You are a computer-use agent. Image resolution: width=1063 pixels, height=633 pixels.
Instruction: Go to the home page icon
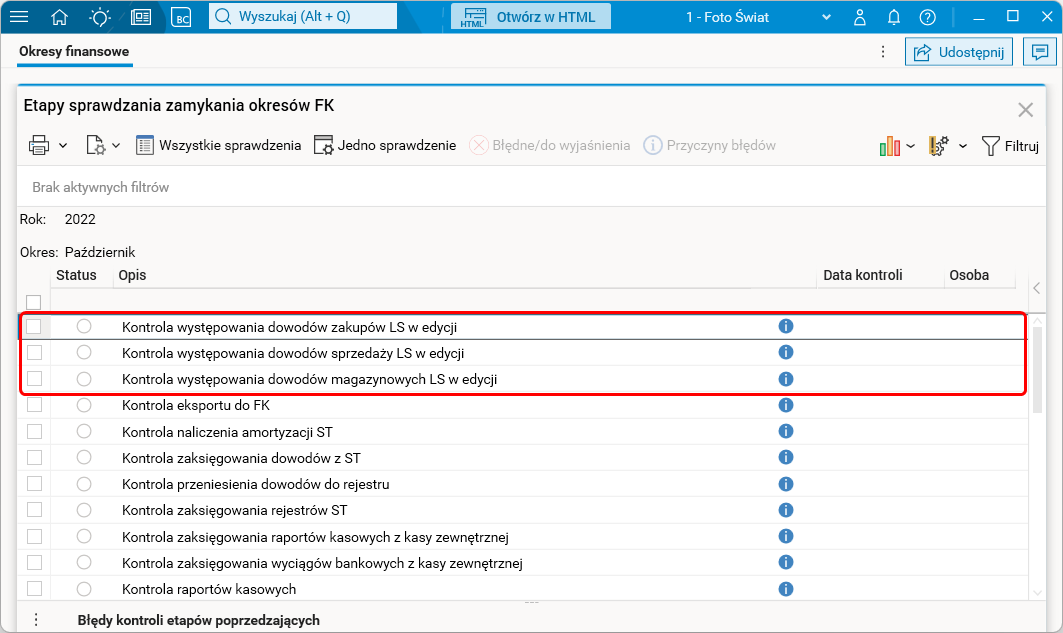tap(60, 17)
